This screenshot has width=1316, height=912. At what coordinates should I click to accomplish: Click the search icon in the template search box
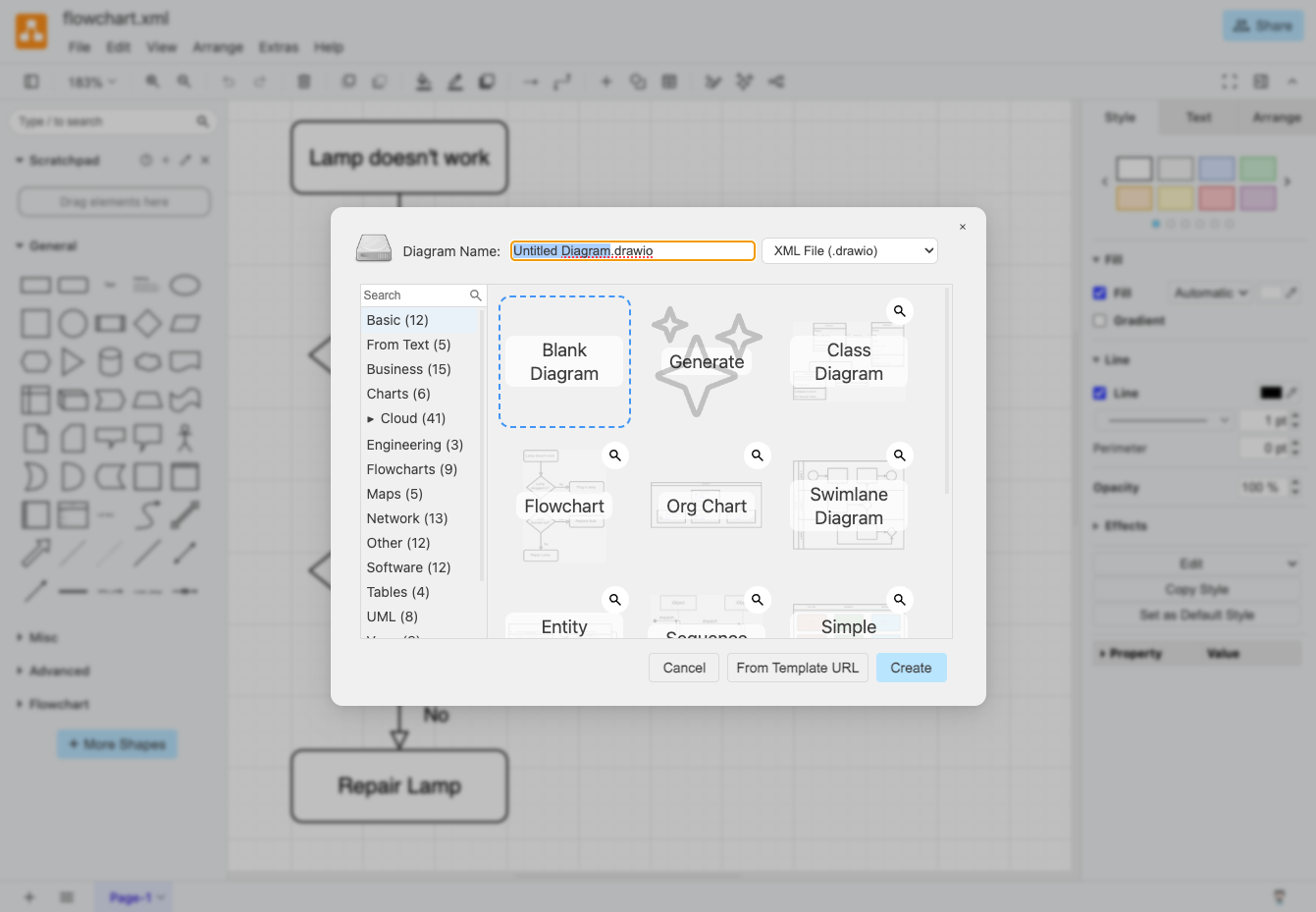tap(476, 295)
